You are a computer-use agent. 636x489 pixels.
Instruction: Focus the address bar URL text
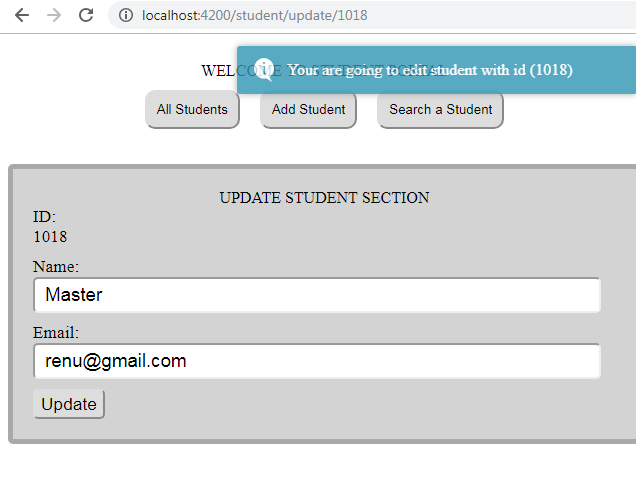pos(255,15)
